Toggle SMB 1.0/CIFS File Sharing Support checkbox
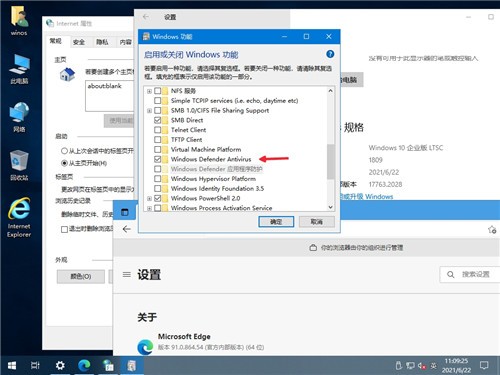The width and height of the screenshot is (500, 375). click(158, 110)
